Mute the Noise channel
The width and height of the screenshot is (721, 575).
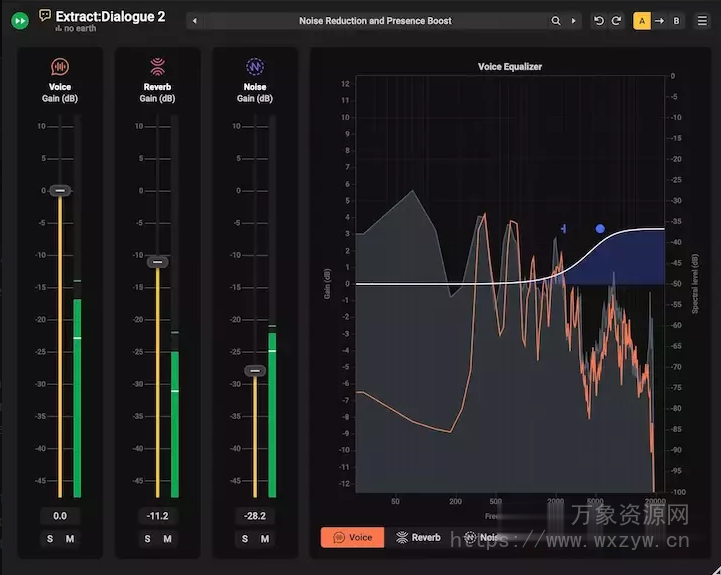pos(265,539)
